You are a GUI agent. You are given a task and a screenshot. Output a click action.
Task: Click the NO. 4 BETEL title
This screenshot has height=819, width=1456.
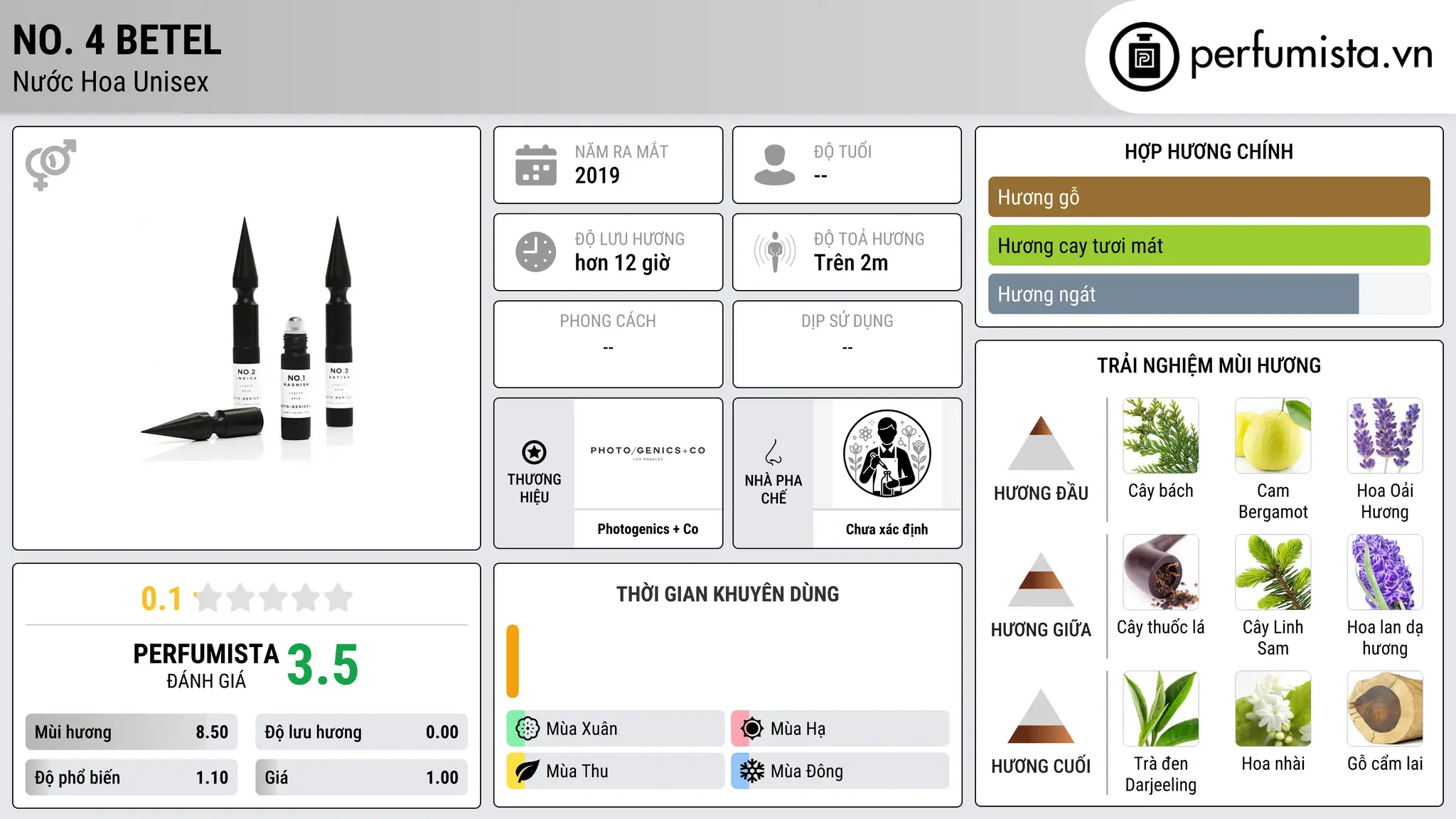(x=117, y=40)
